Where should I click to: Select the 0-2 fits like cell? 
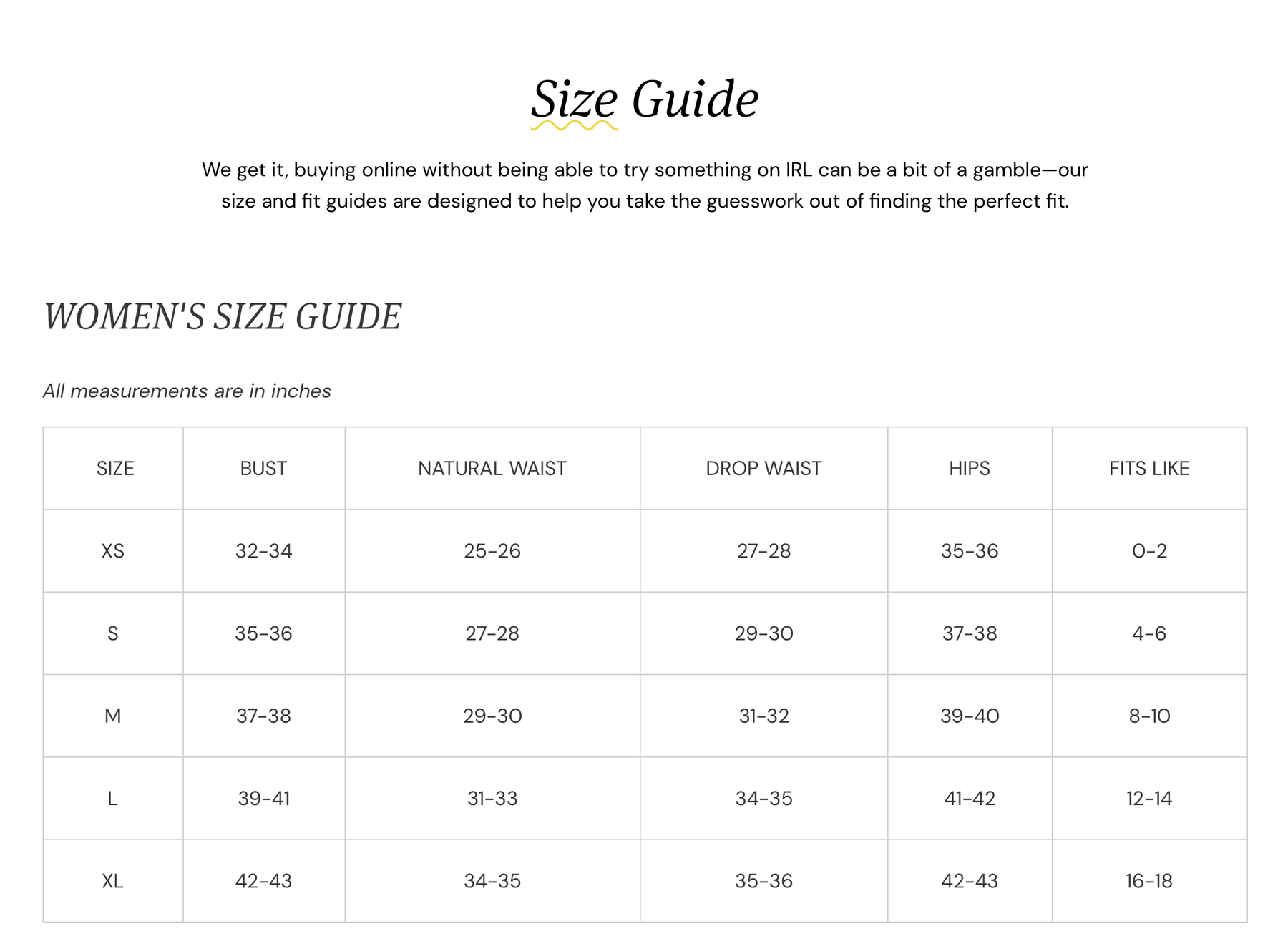[1148, 551]
